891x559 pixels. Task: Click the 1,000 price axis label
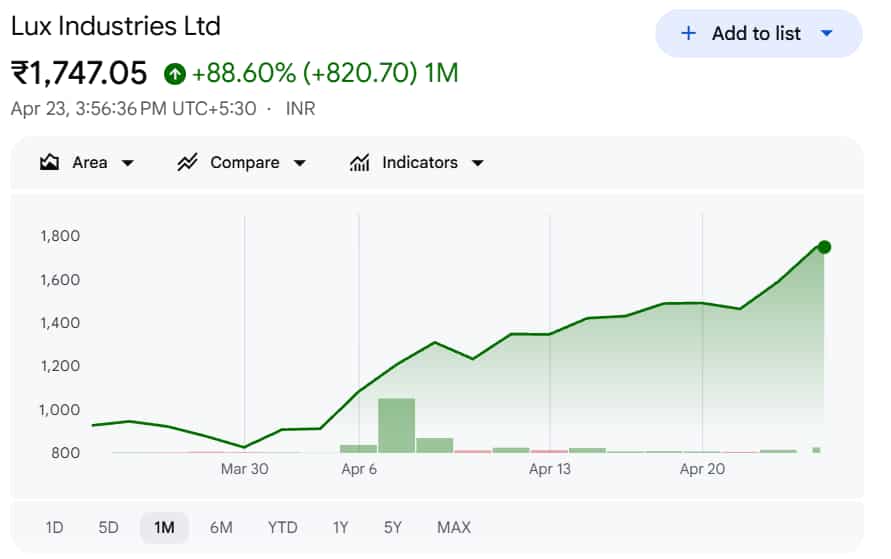point(60,410)
